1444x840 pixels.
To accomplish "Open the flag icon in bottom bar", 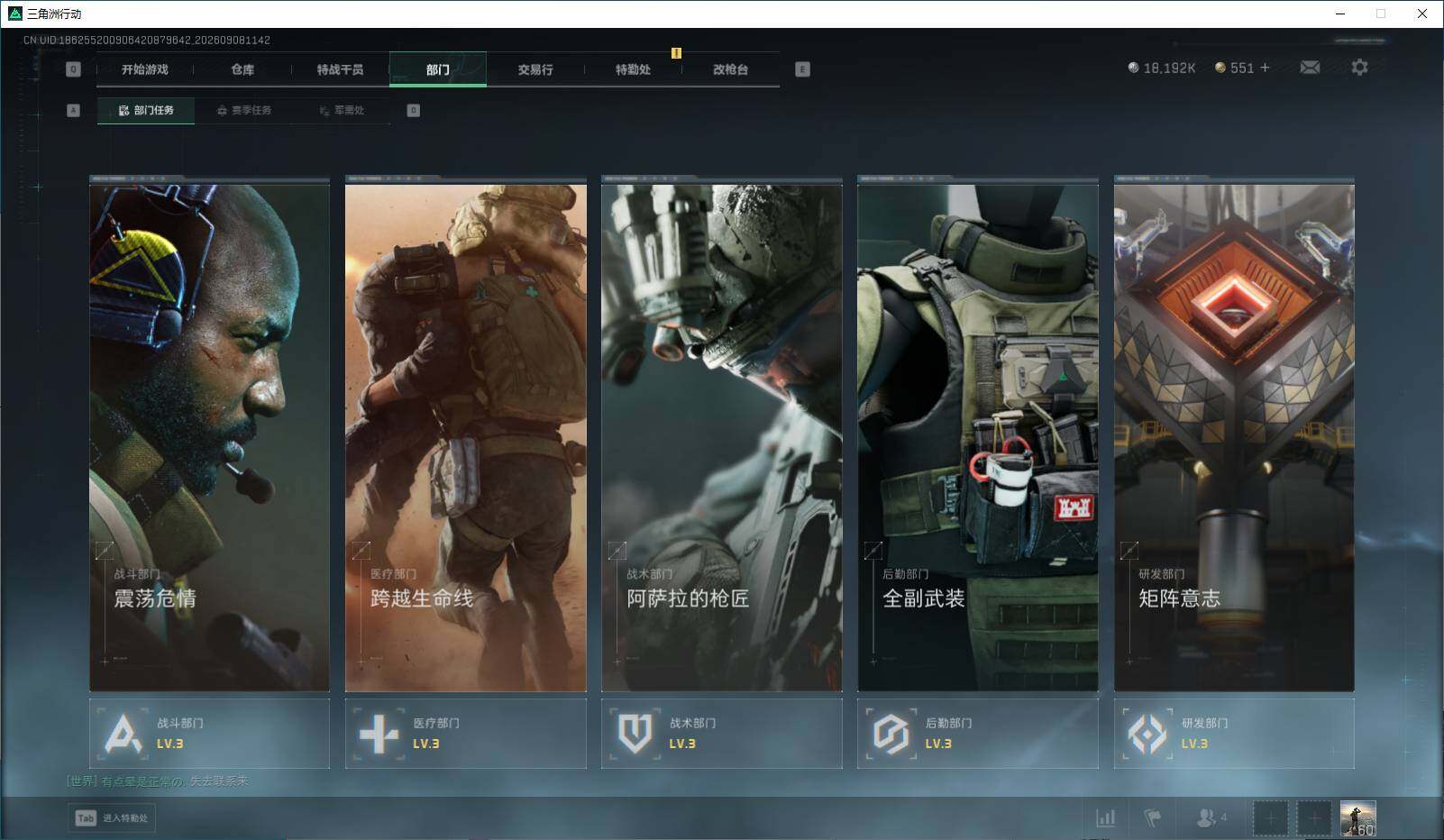I will tap(1152, 818).
